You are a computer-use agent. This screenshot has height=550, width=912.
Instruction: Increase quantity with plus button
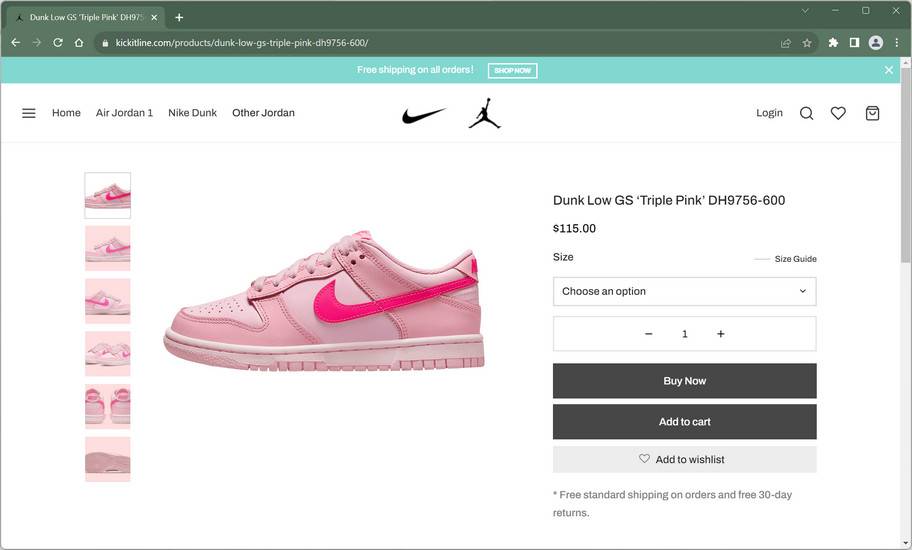721,334
